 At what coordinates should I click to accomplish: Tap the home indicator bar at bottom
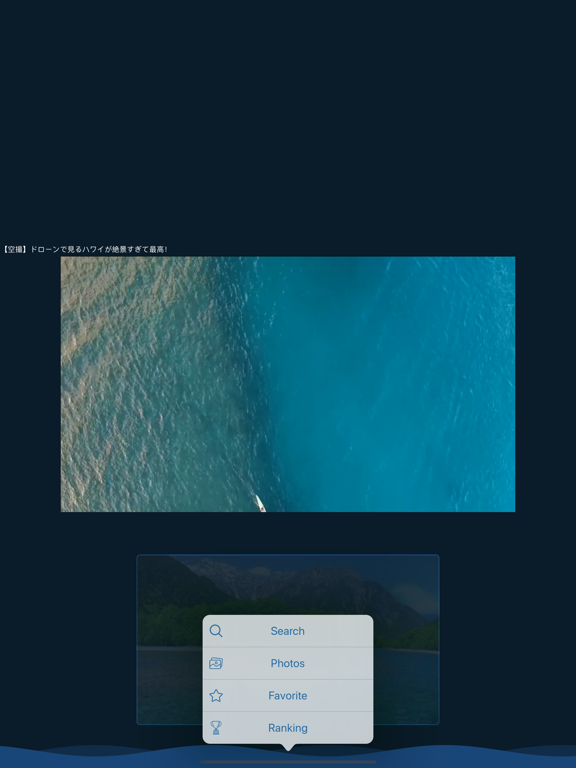point(288,762)
